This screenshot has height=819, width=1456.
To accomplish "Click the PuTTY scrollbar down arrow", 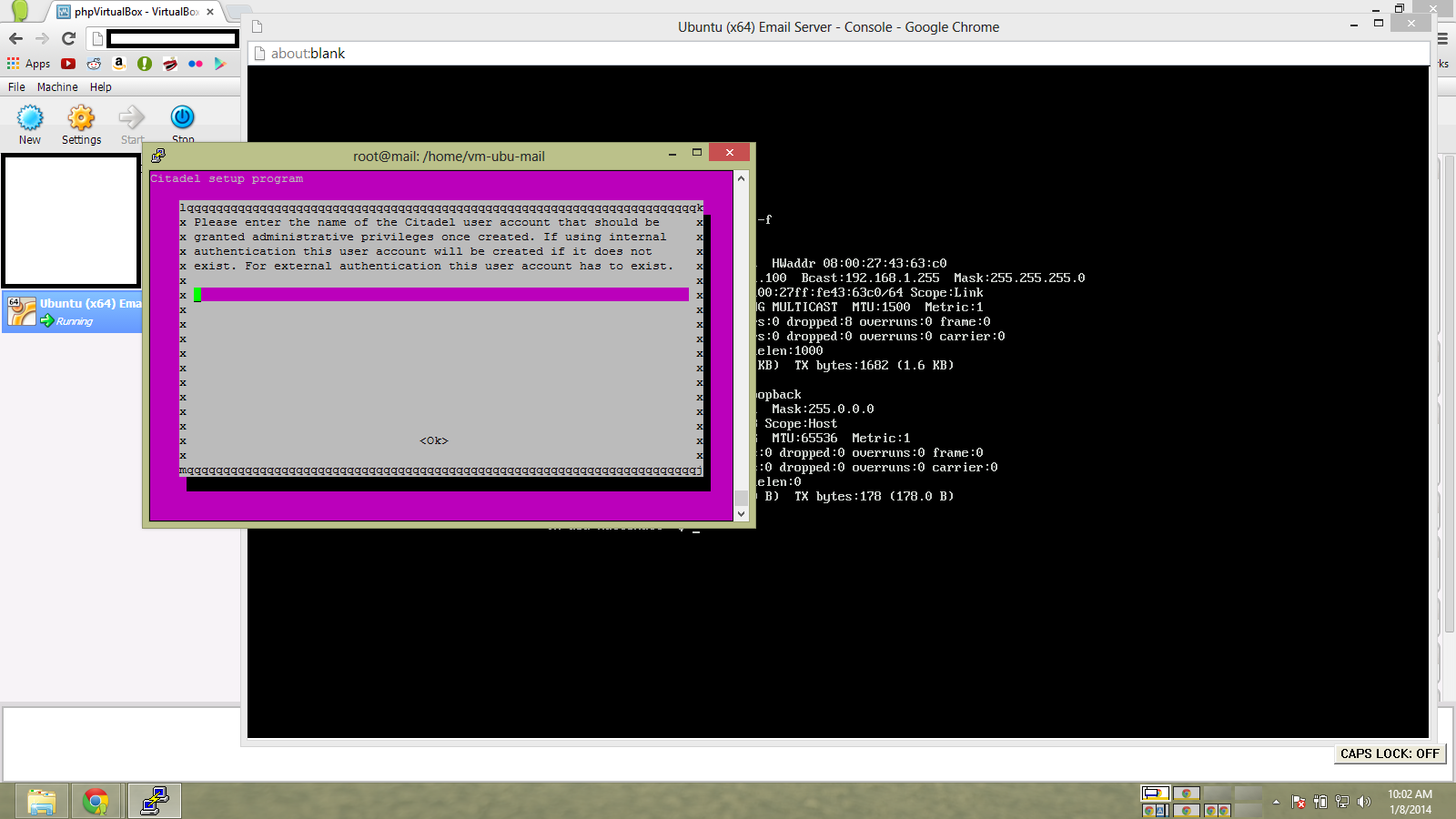I will (741, 514).
